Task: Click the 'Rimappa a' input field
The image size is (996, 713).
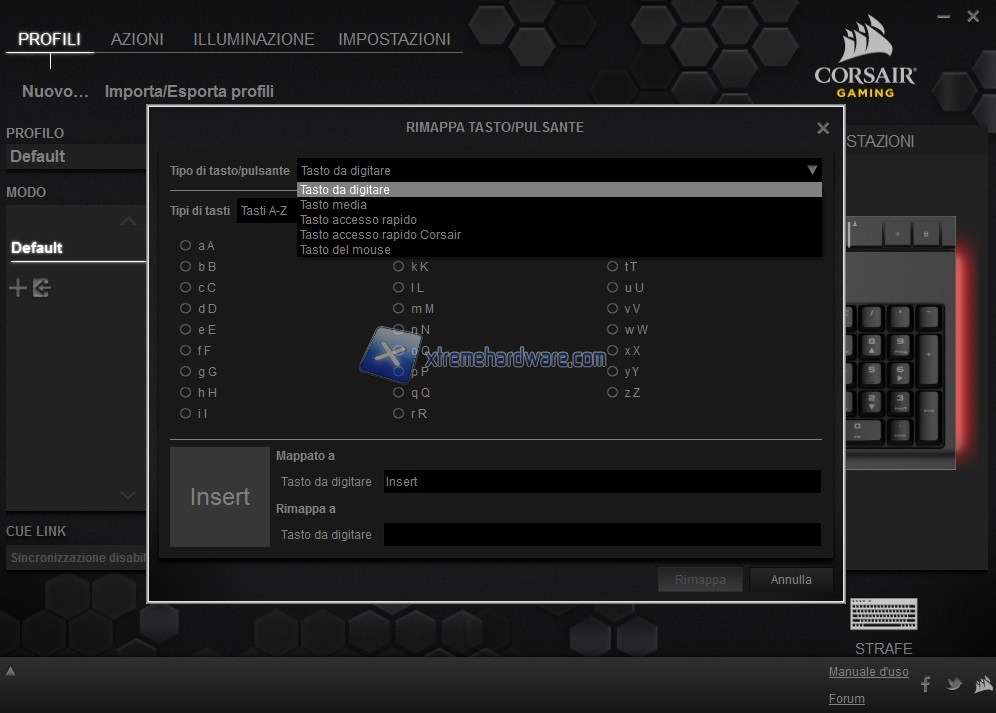Action: coord(602,535)
